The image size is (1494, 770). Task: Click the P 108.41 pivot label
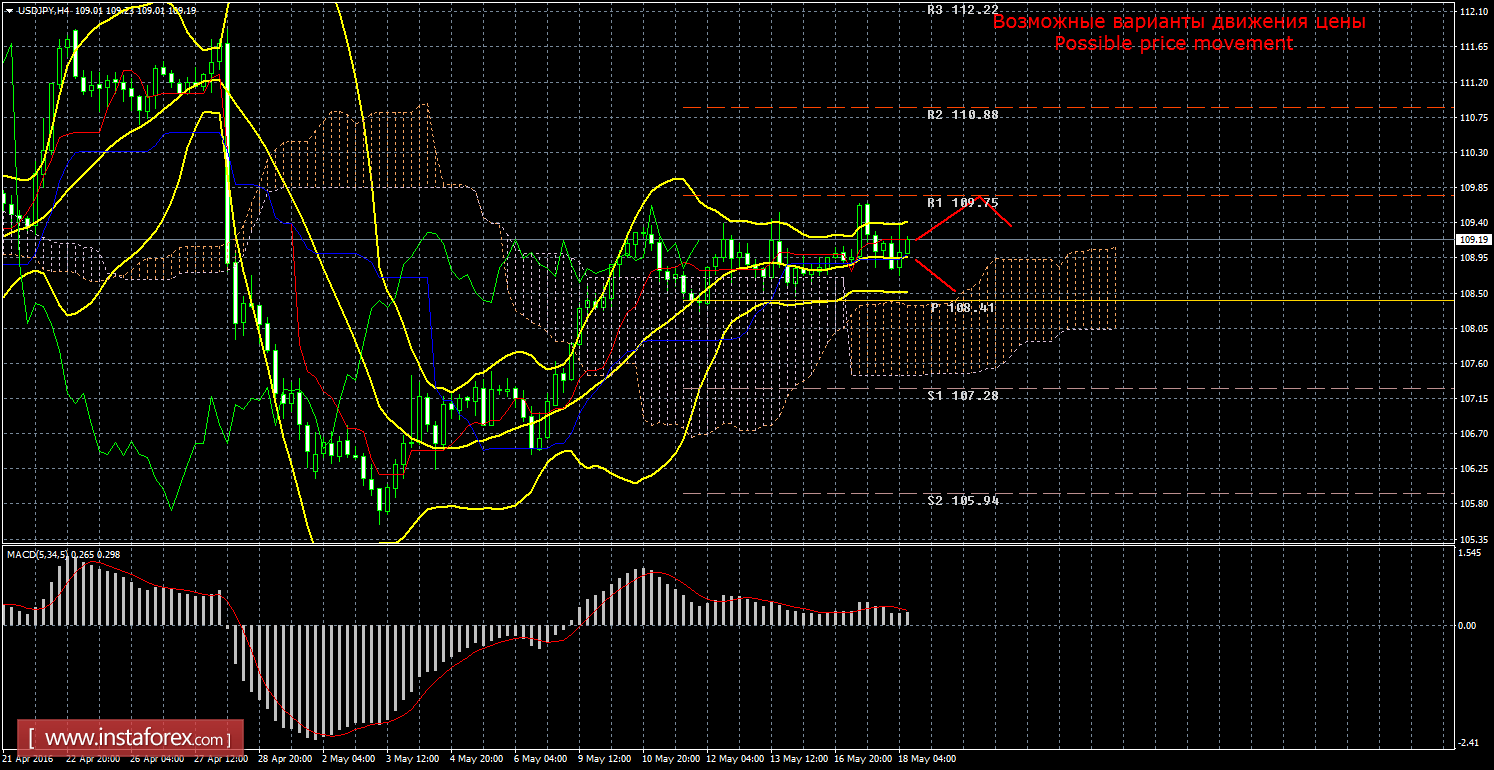tap(962, 308)
